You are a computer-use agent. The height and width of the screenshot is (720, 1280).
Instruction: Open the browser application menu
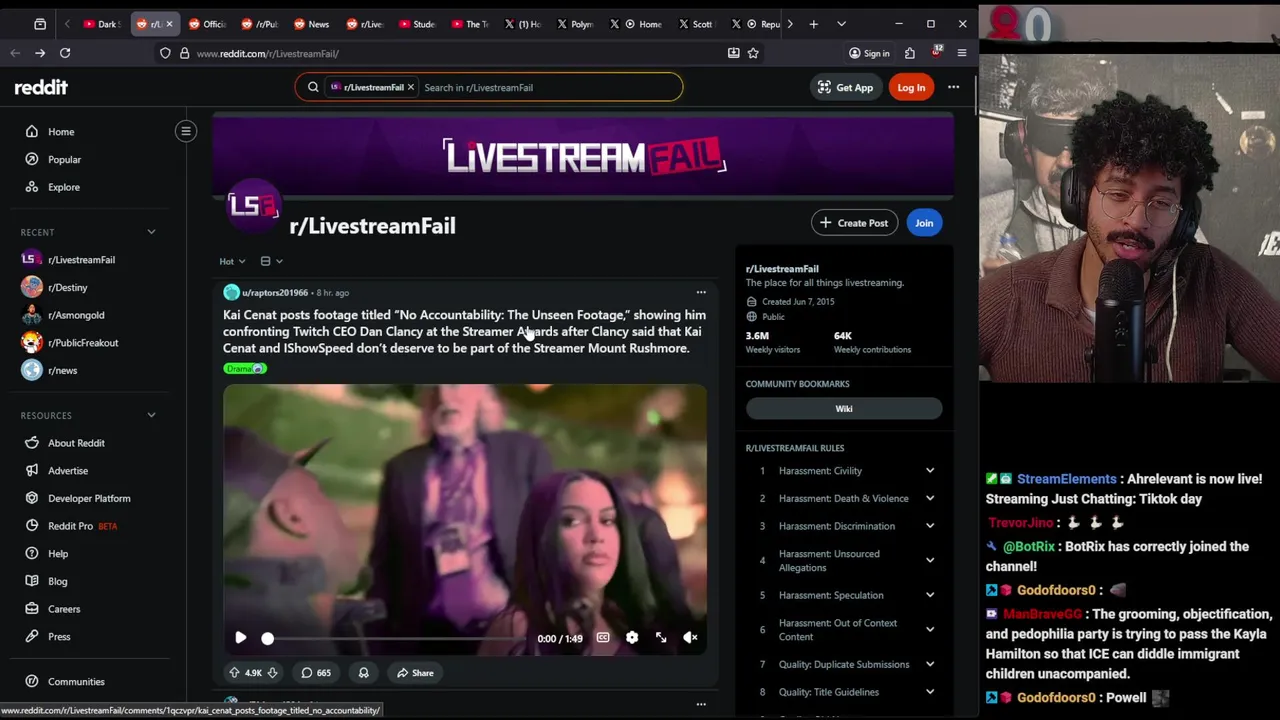click(962, 53)
